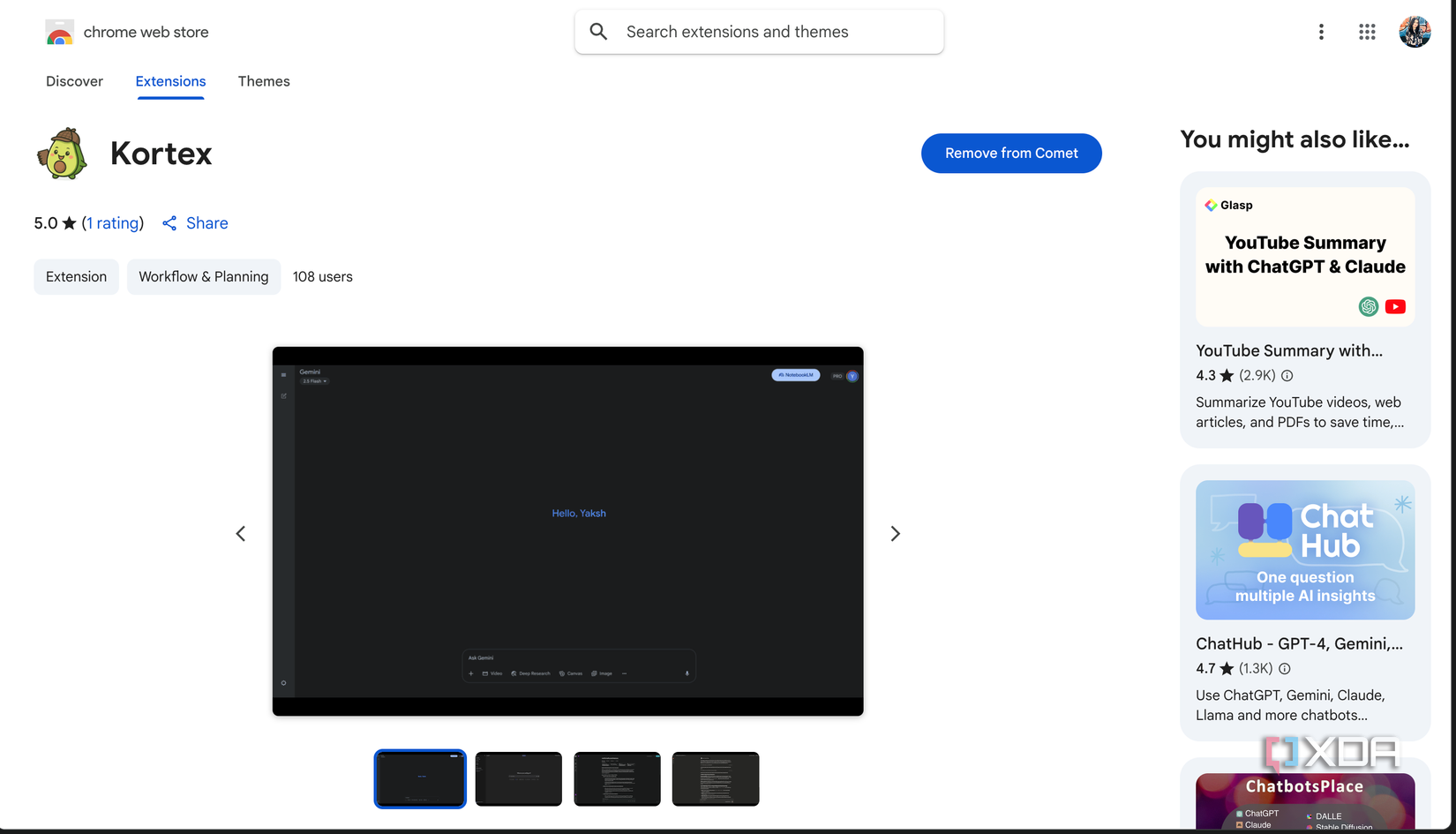Switch to the Discover tab
Viewport: 1456px width, 834px height.
(x=74, y=81)
